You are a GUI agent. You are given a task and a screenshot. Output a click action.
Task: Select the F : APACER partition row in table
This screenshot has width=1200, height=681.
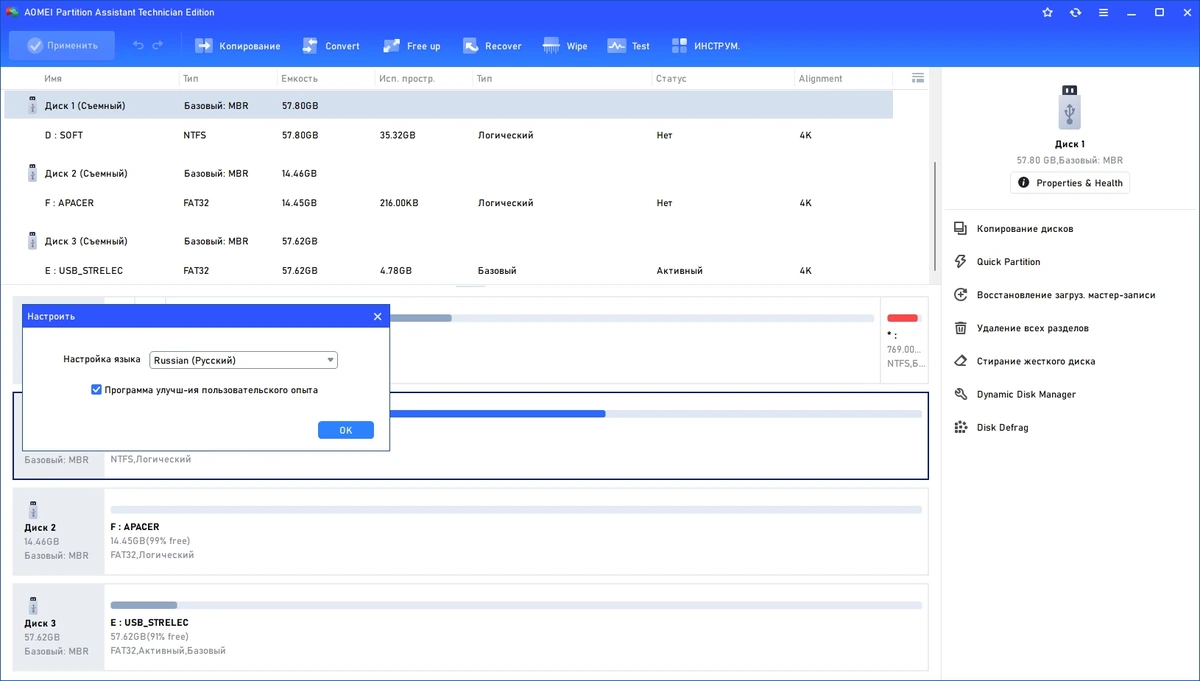coord(448,203)
